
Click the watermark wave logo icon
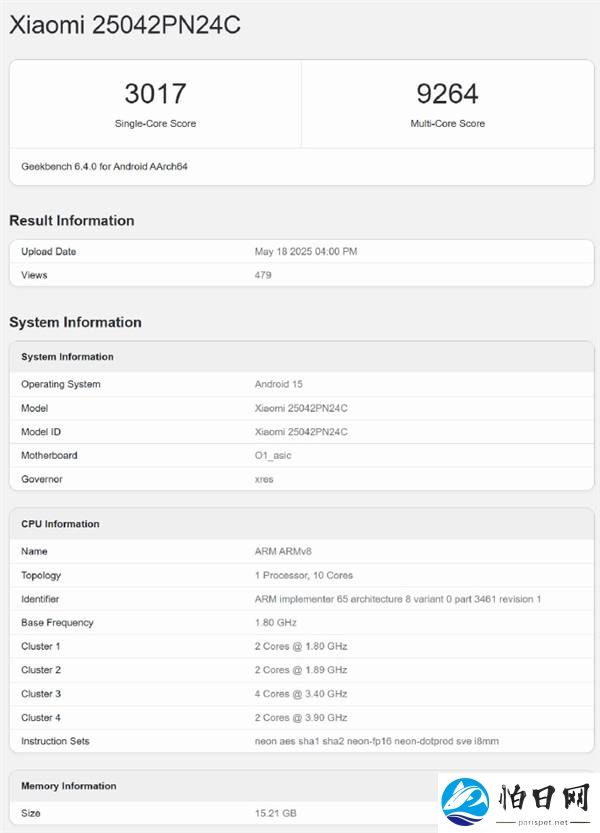(465, 801)
